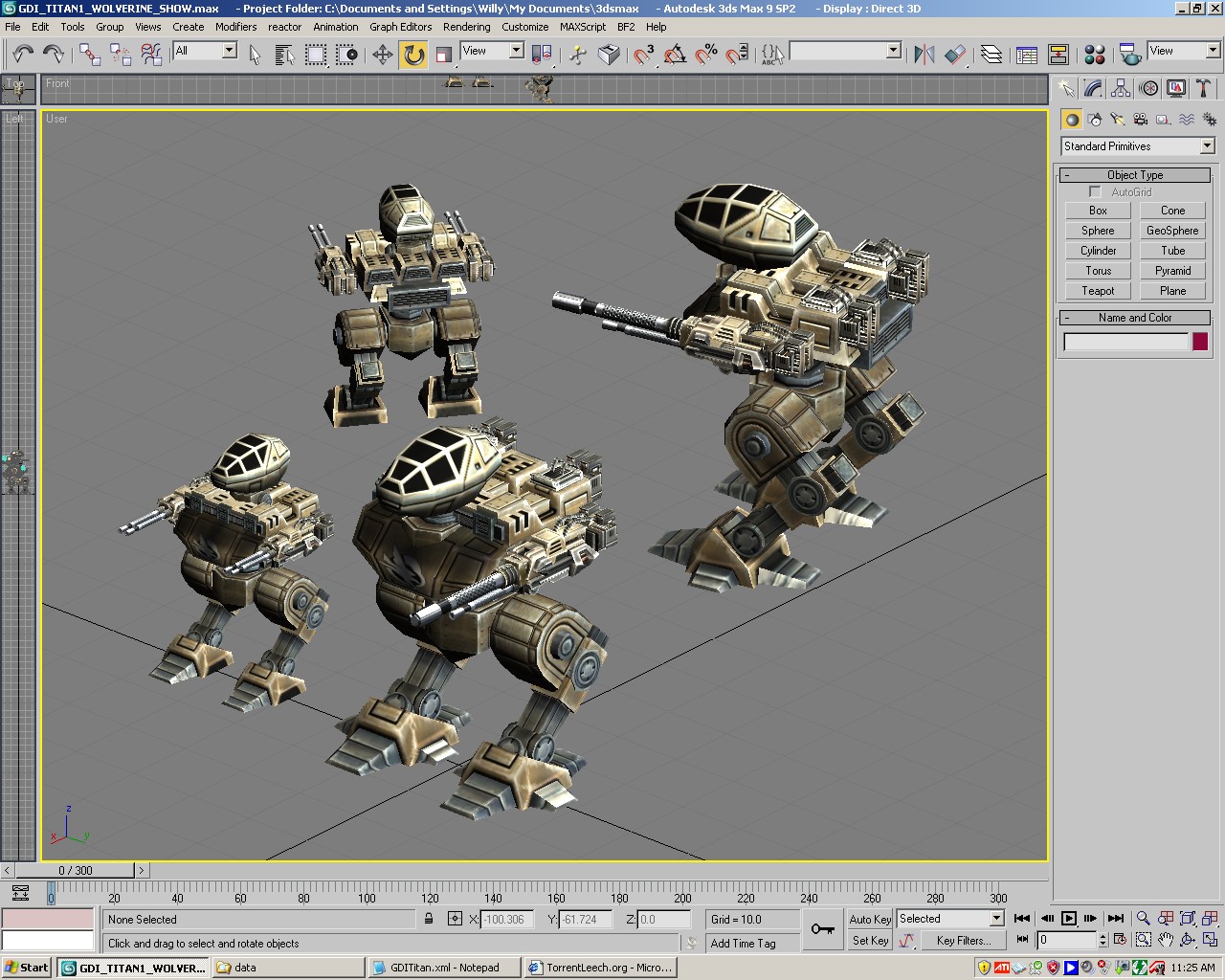Open Select by Name list tool
Screen dimensions: 1225x980
click(x=284, y=55)
